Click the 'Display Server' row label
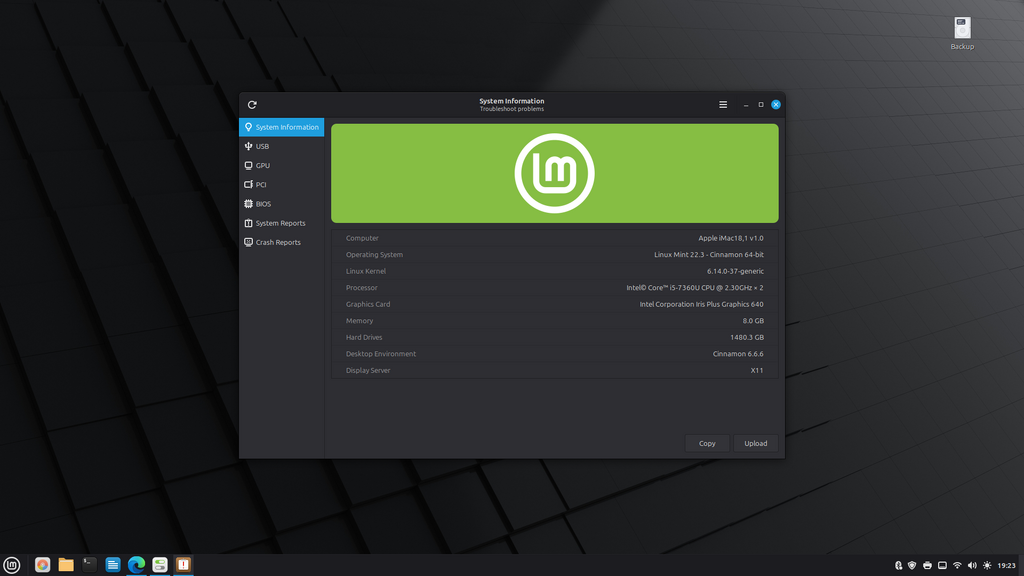Screen dimensions: 1024x576 [x=368, y=370]
